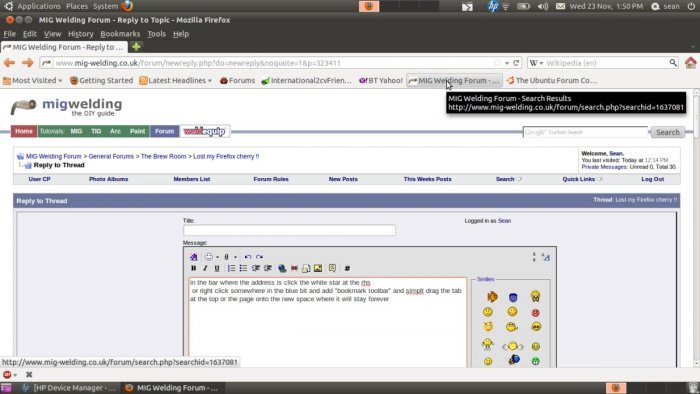Image resolution: width=700 pixels, height=394 pixels.
Task: Open a new tab with plus button
Action: (x=136, y=46)
